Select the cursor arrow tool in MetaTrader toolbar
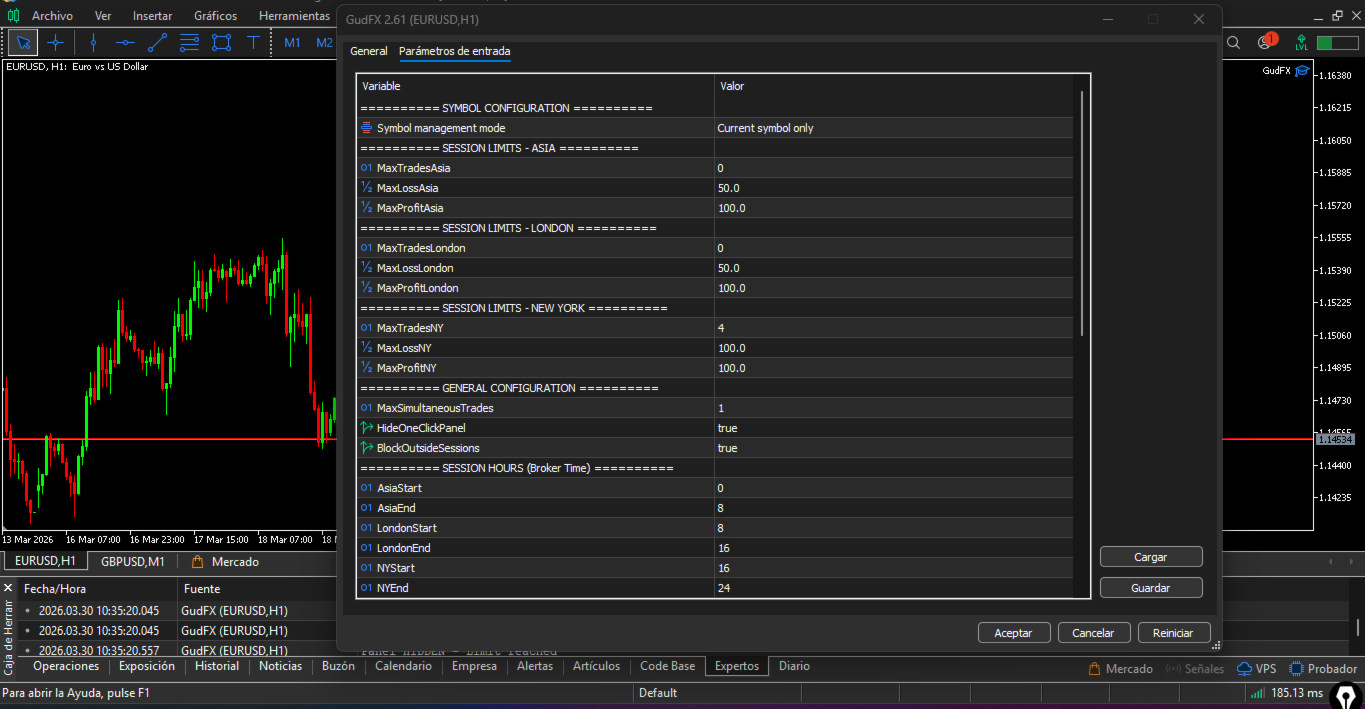 23,42
